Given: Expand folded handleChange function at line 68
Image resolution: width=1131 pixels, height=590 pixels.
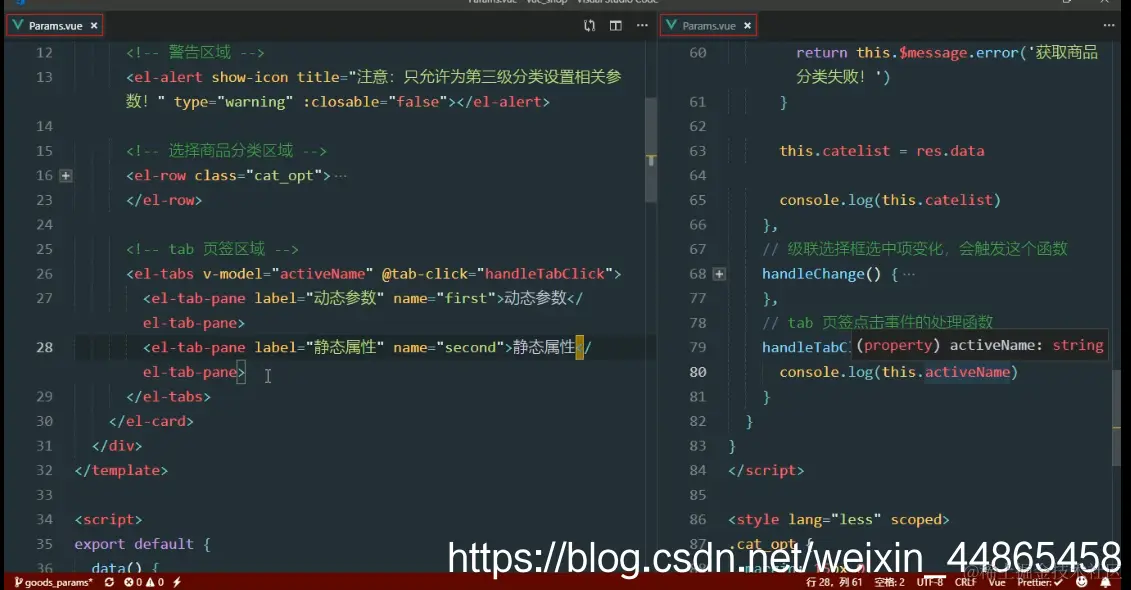Looking at the screenshot, I should click(719, 274).
